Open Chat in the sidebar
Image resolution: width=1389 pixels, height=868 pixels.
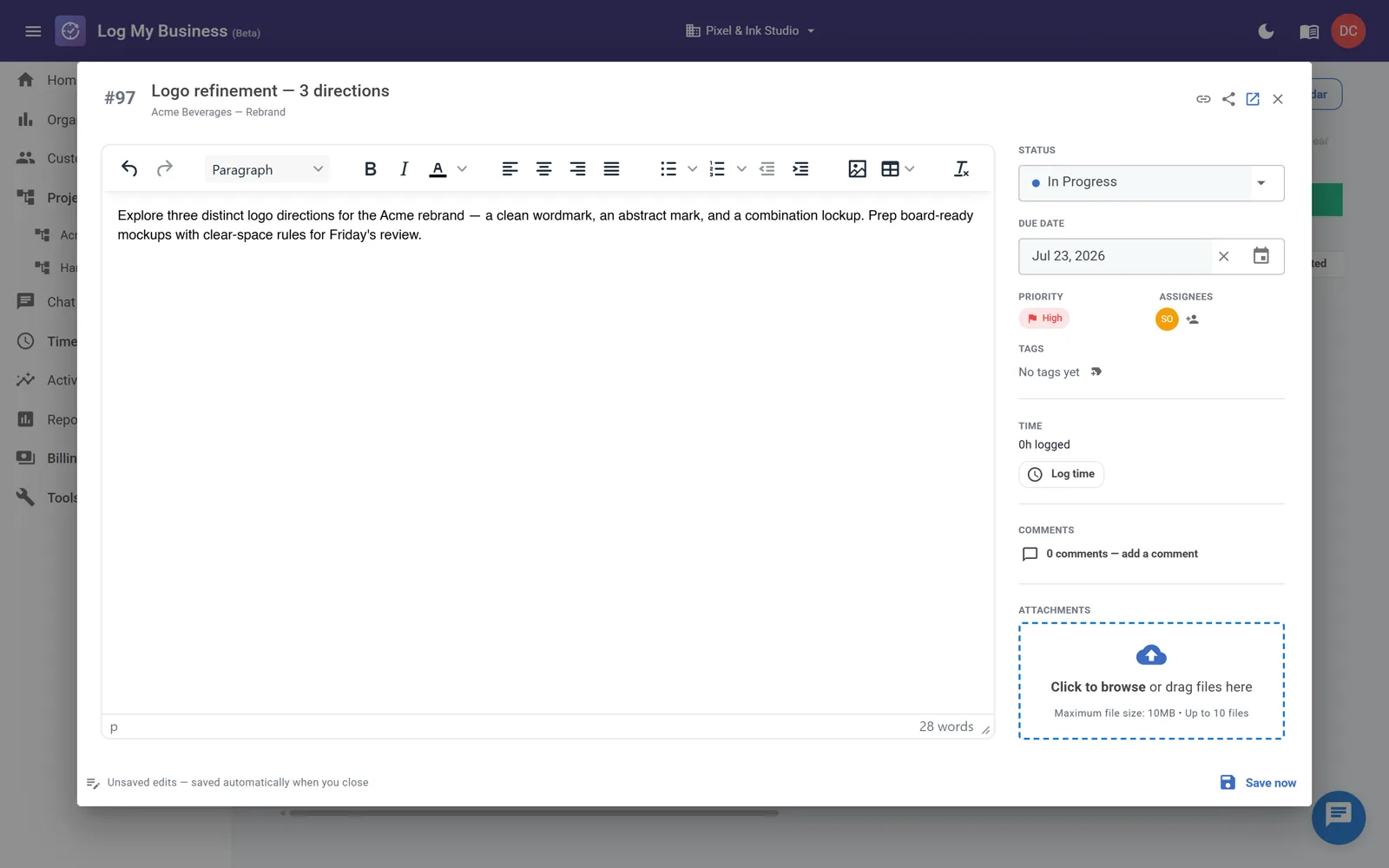(47, 301)
